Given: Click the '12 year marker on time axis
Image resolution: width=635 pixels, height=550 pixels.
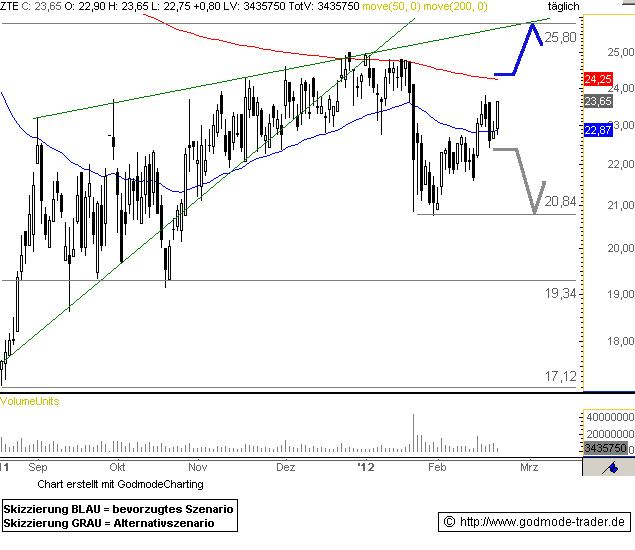Looking at the screenshot, I should (366, 467).
